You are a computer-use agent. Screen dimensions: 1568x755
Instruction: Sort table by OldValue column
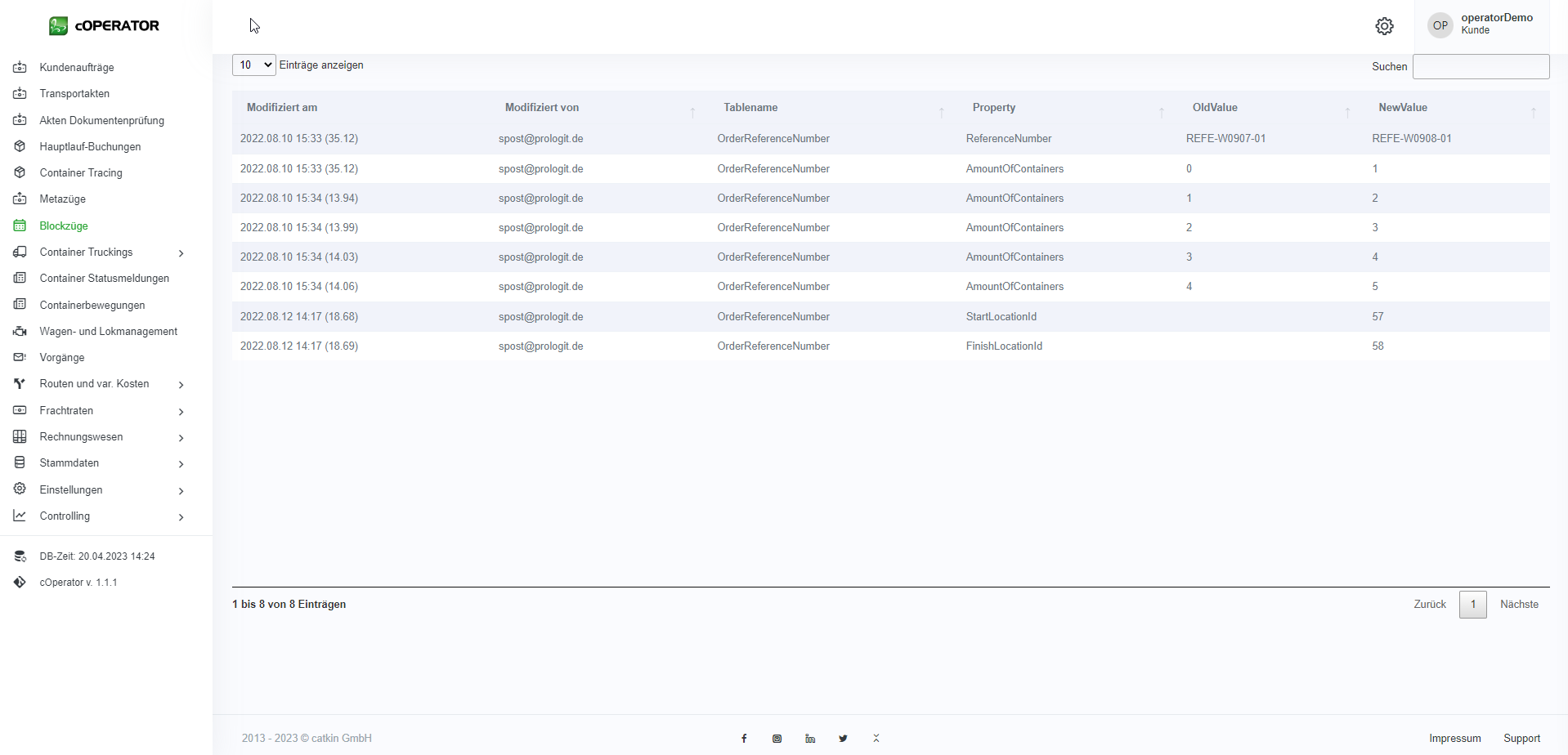coord(1214,108)
